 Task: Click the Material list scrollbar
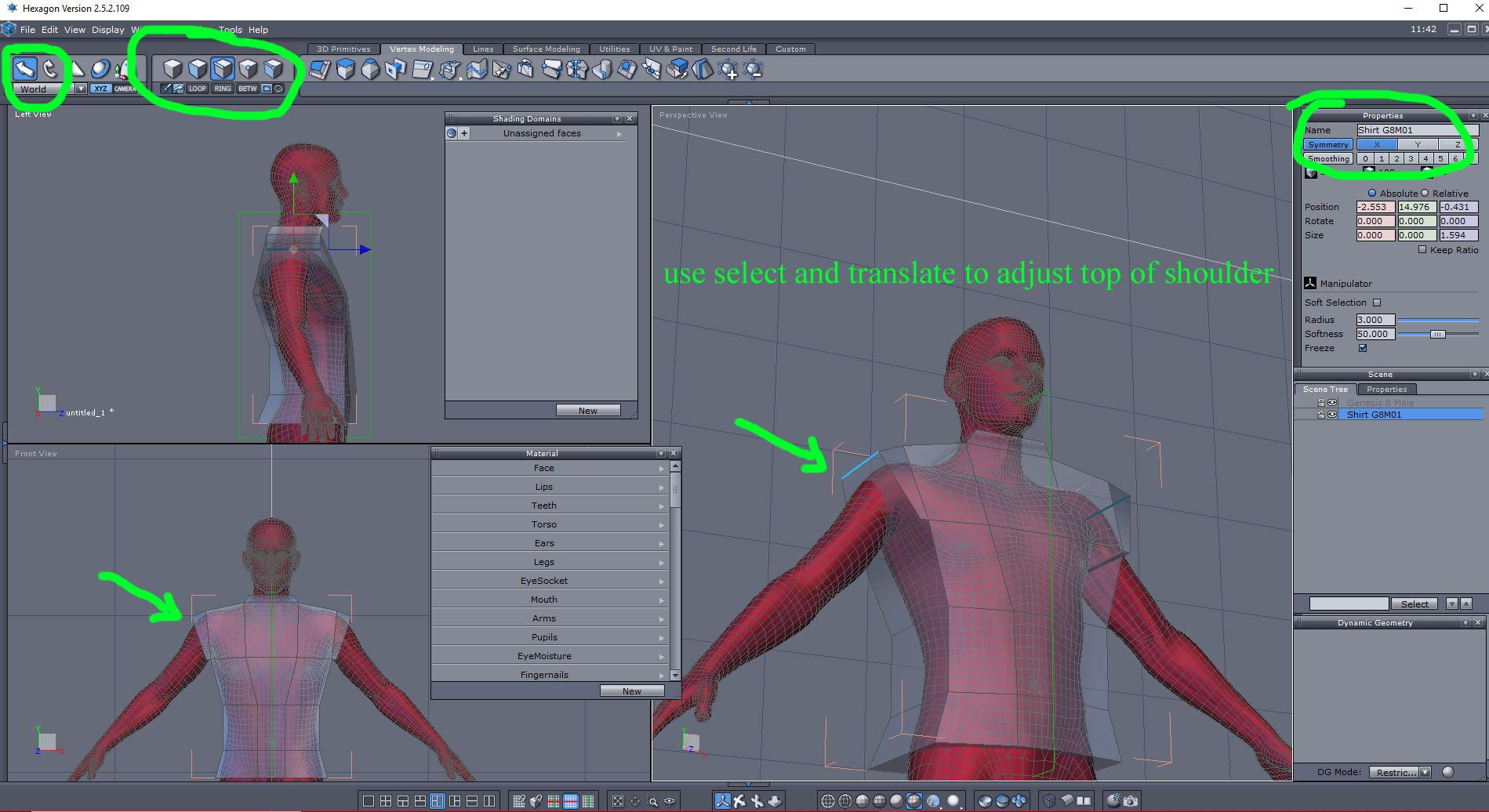click(x=675, y=491)
